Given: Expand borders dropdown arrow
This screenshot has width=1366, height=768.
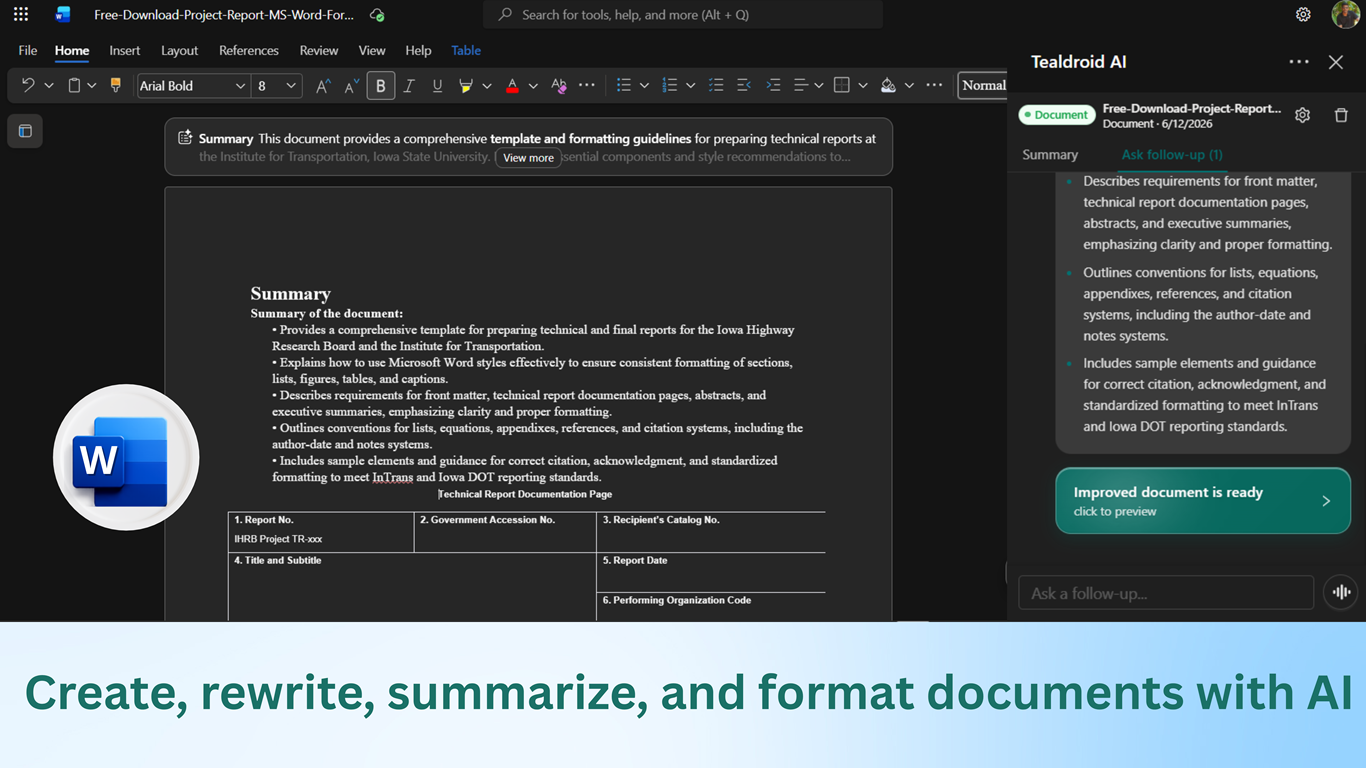Looking at the screenshot, I should coord(863,86).
